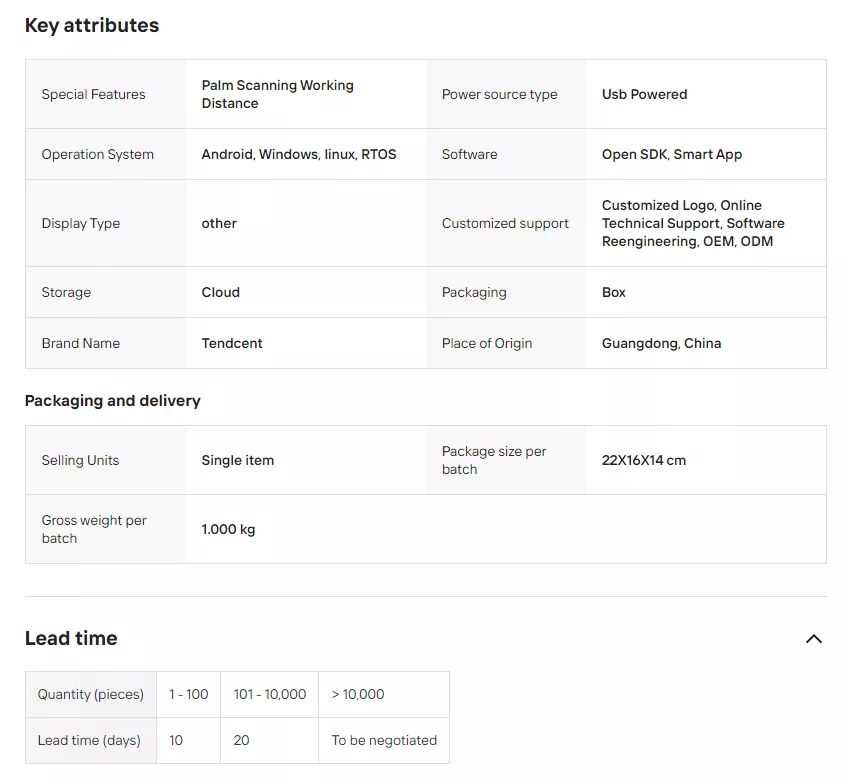Click 'Palm Scanning Working Distance' value
Screen dimensions: 846x779
277,94
